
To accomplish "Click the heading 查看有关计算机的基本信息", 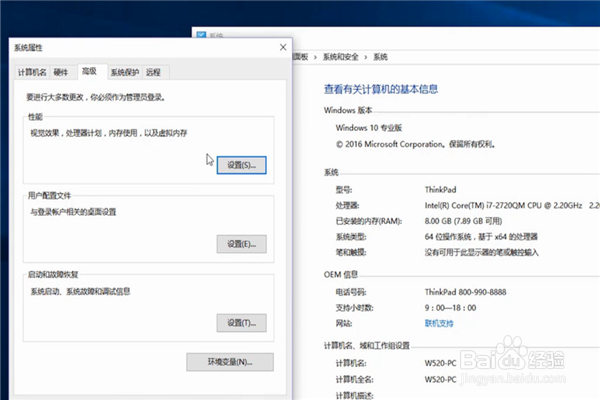I will click(381, 89).
